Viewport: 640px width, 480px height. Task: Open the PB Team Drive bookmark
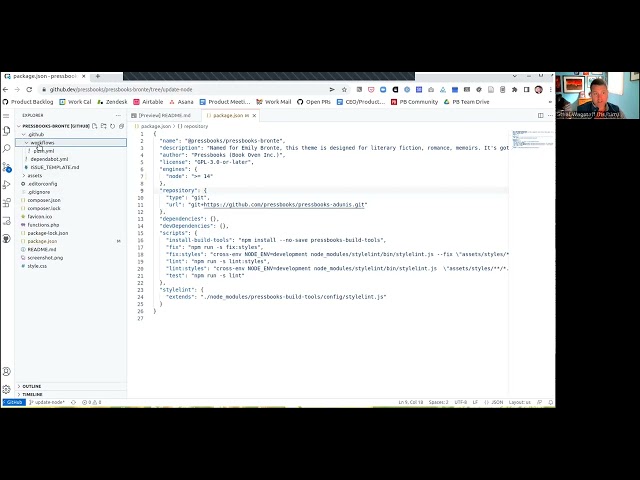[x=467, y=102]
